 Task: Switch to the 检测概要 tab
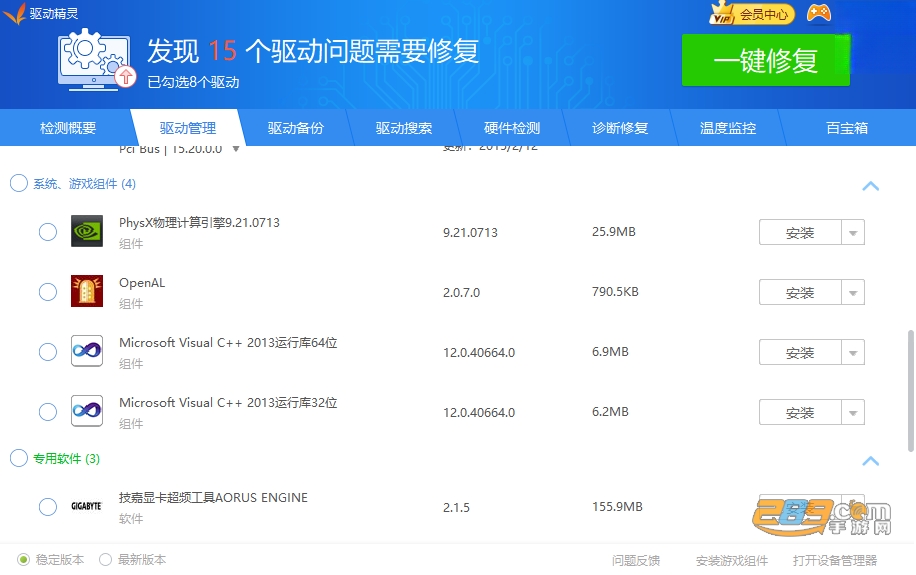[x=68, y=128]
